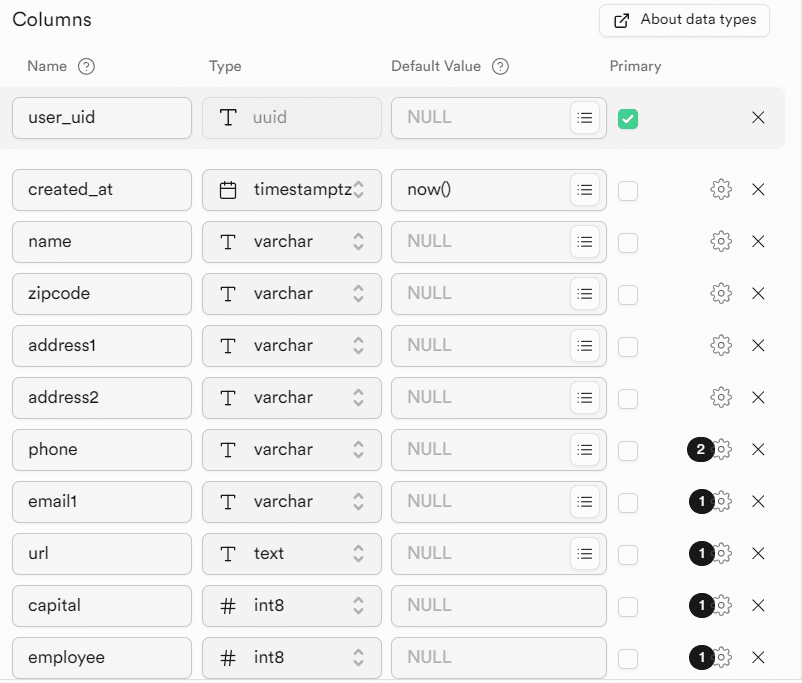Delete the employee column using X icon
Viewport: 802px width, 683px height.
(x=758, y=658)
